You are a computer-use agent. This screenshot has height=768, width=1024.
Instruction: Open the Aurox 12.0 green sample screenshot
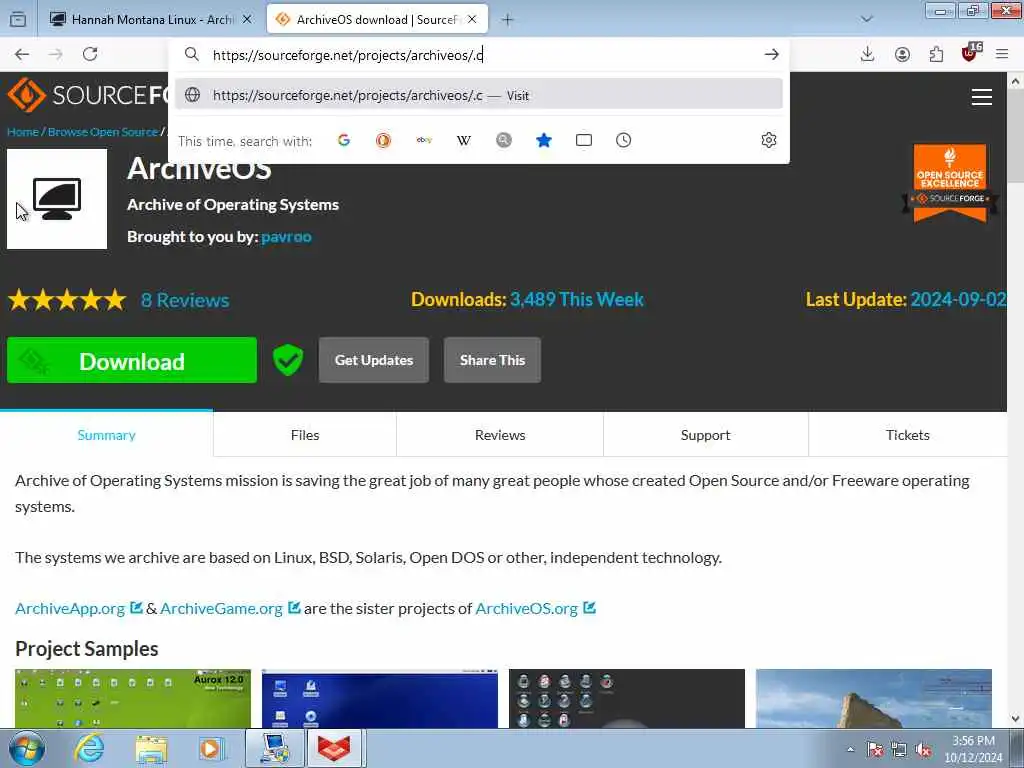133,698
